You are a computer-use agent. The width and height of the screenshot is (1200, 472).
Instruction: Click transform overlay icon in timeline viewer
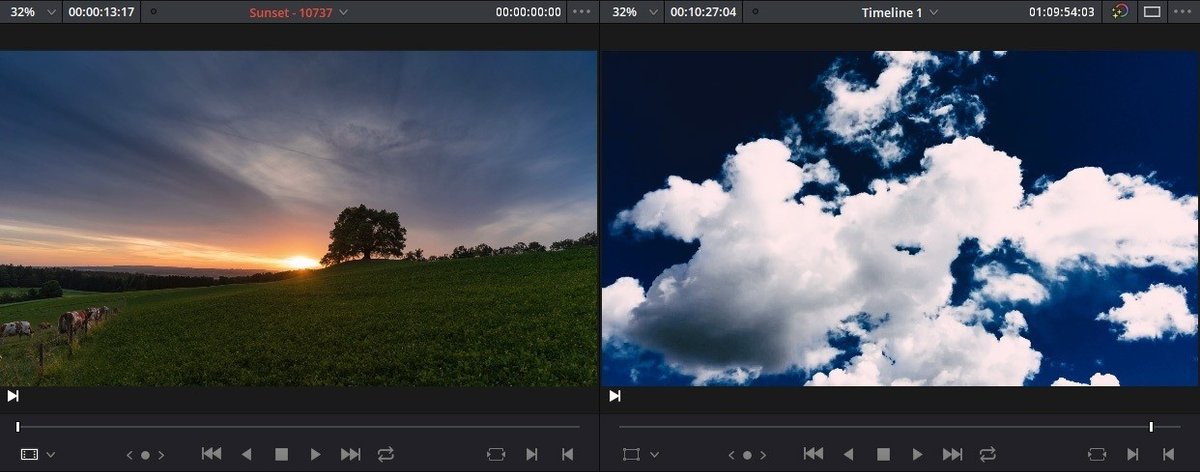pyautogui.click(x=631, y=454)
